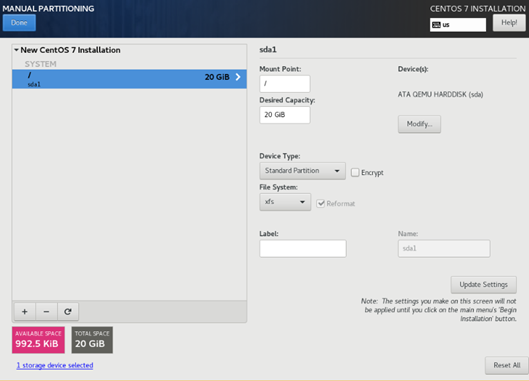Viewport: 529px width, 381px height.
Task: Open the File System xfs dropdown
Action: (x=285, y=202)
